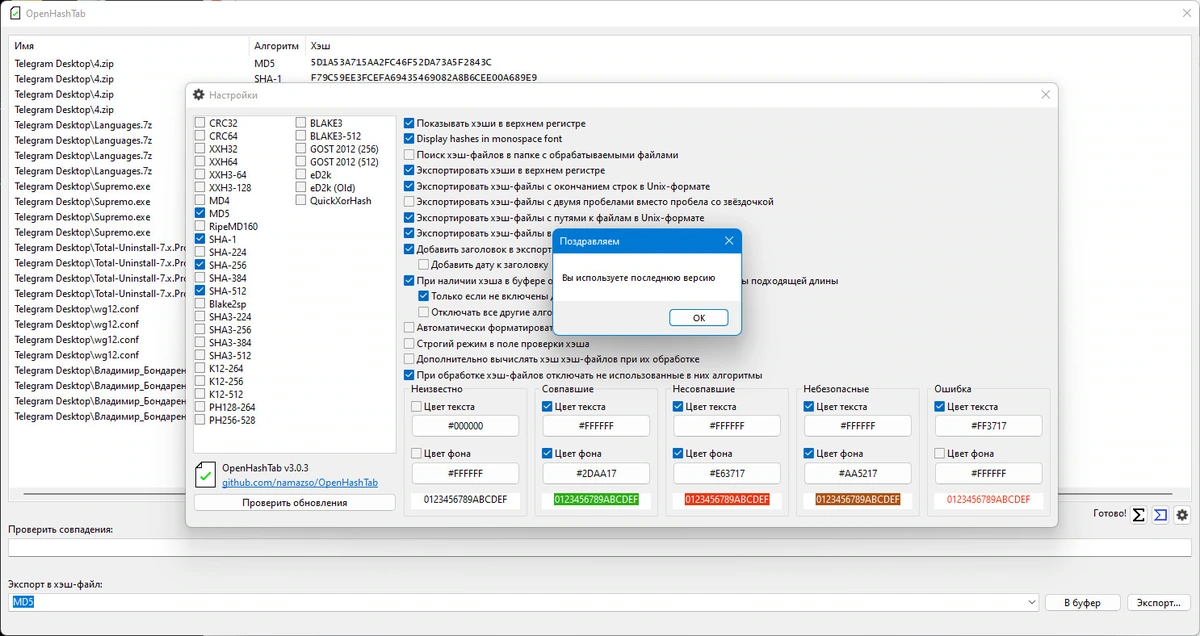
Task: Toggle Дополнительно вычислять хэш хэш-файлов option
Action: 408,359
